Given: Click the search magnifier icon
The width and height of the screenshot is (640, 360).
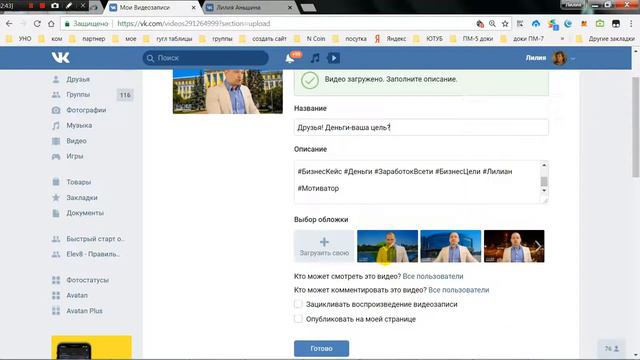Looking at the screenshot, I should 150,58.
